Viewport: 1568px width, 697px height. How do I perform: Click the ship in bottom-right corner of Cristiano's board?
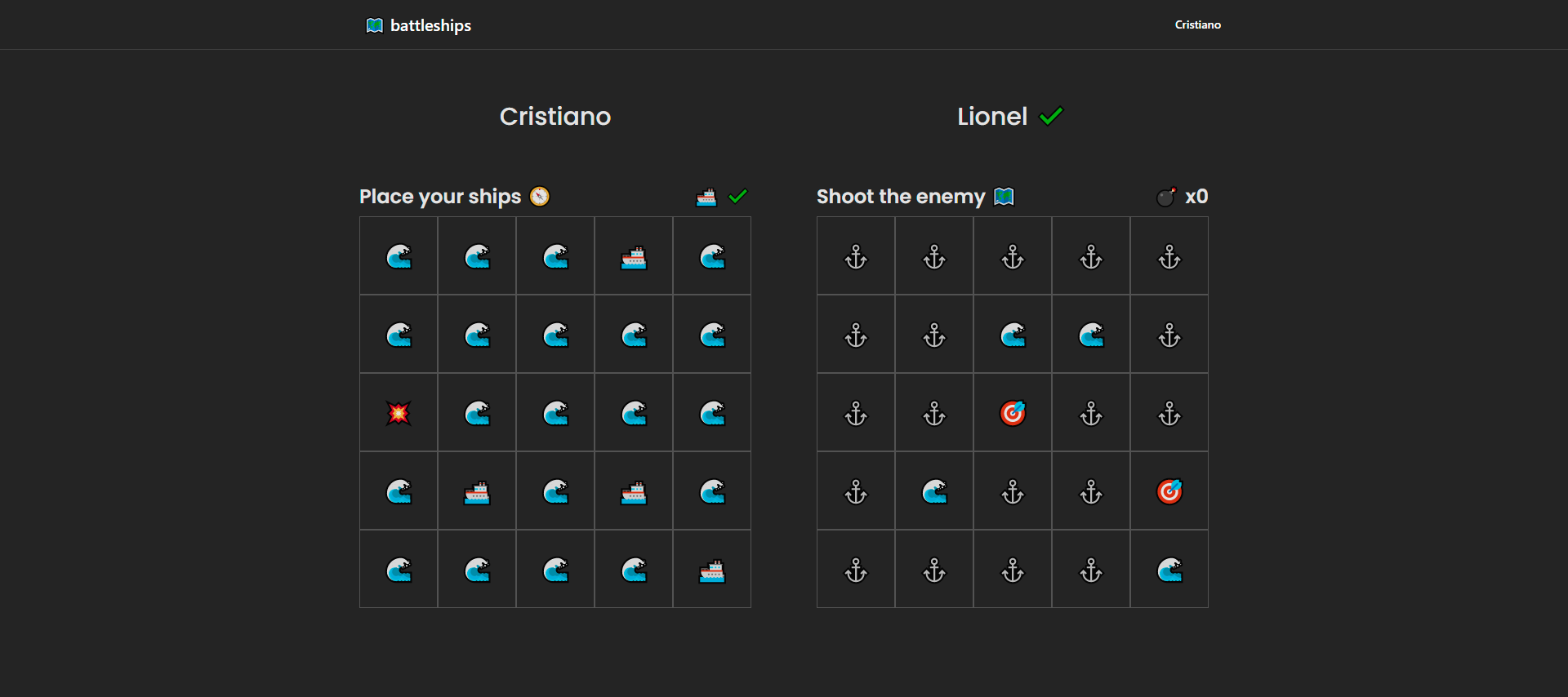[x=712, y=570]
